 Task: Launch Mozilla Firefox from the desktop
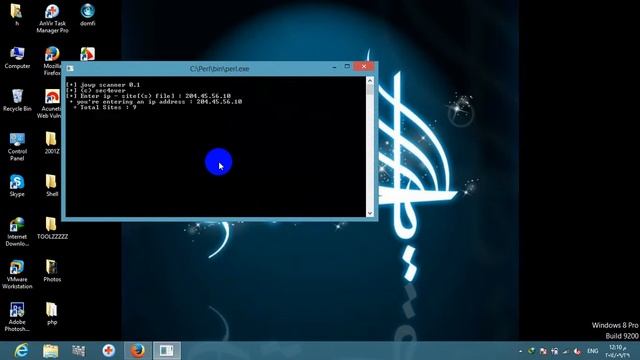52,61
